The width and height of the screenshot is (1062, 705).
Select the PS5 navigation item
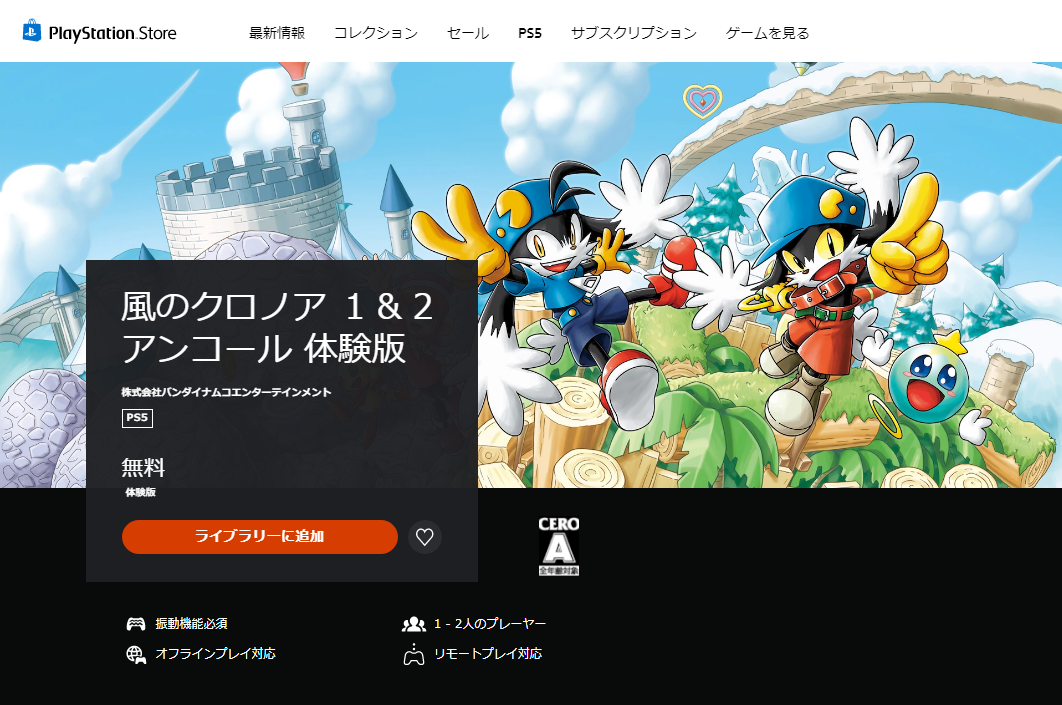click(x=530, y=33)
